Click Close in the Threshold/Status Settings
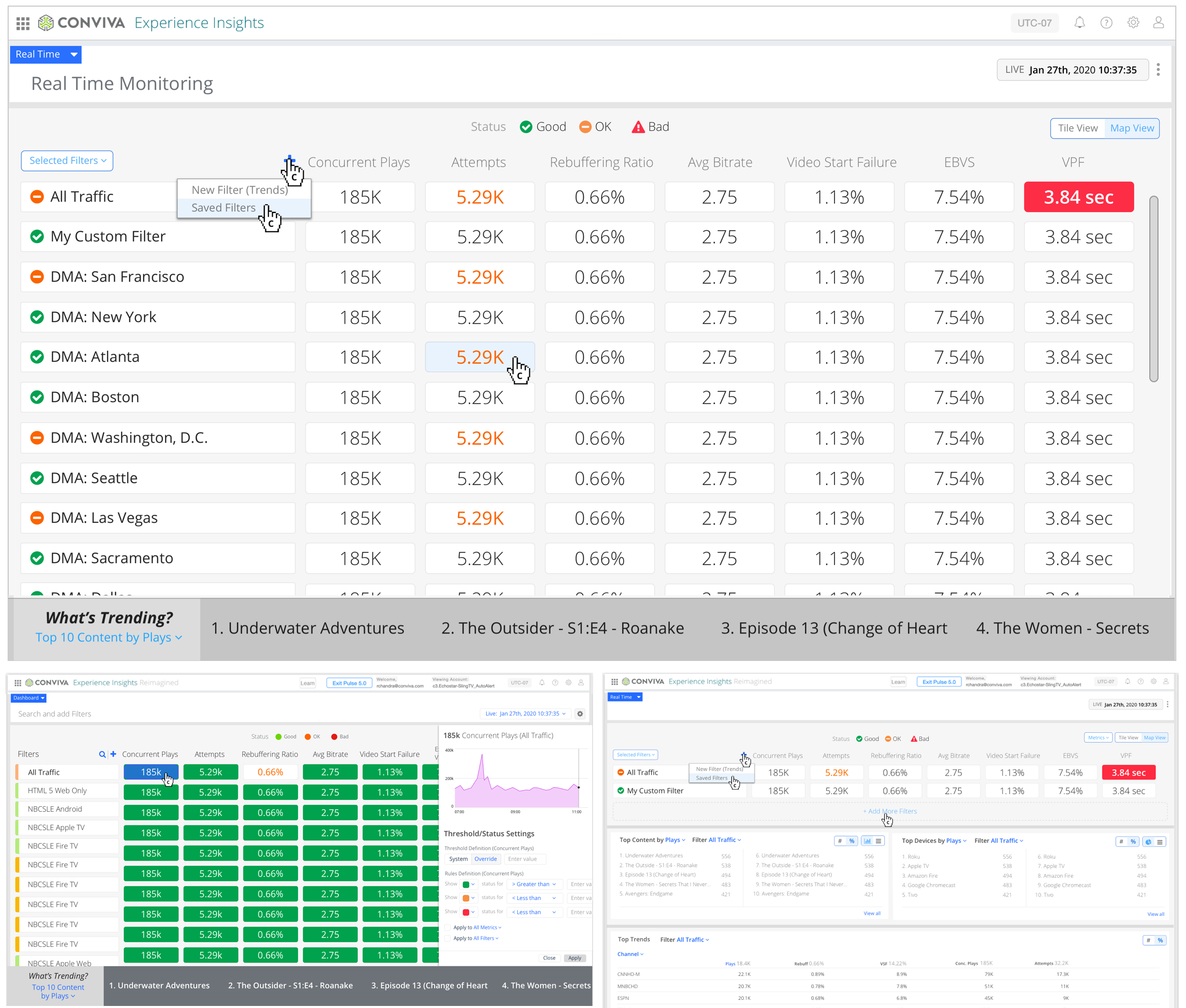This screenshot has height=1008, width=1186. pos(549,958)
